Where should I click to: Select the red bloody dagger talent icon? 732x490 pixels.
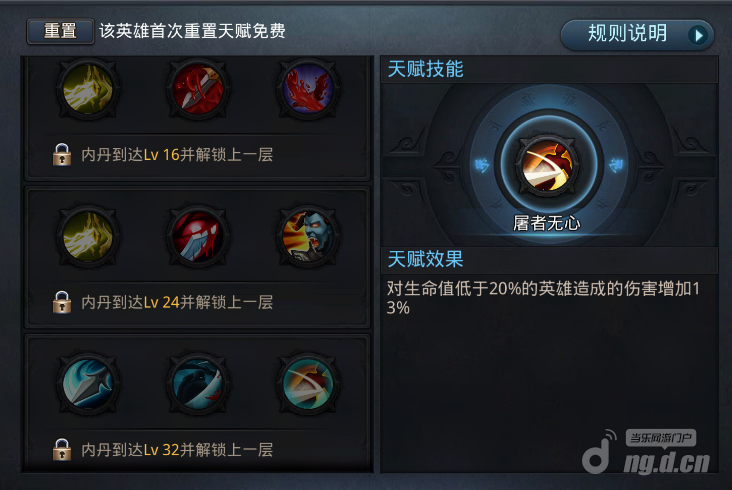[x=198, y=89]
